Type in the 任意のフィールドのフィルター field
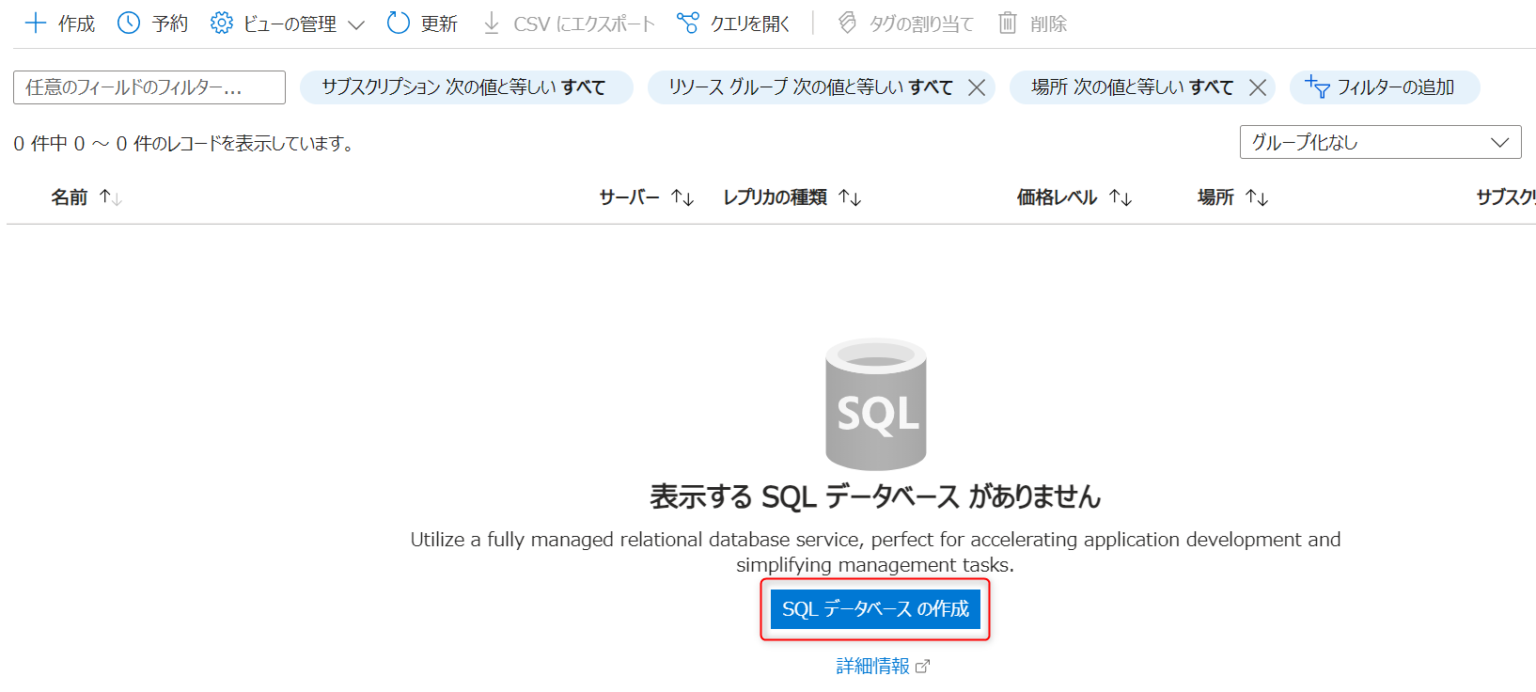This screenshot has height=692, width=1536. coord(149,88)
